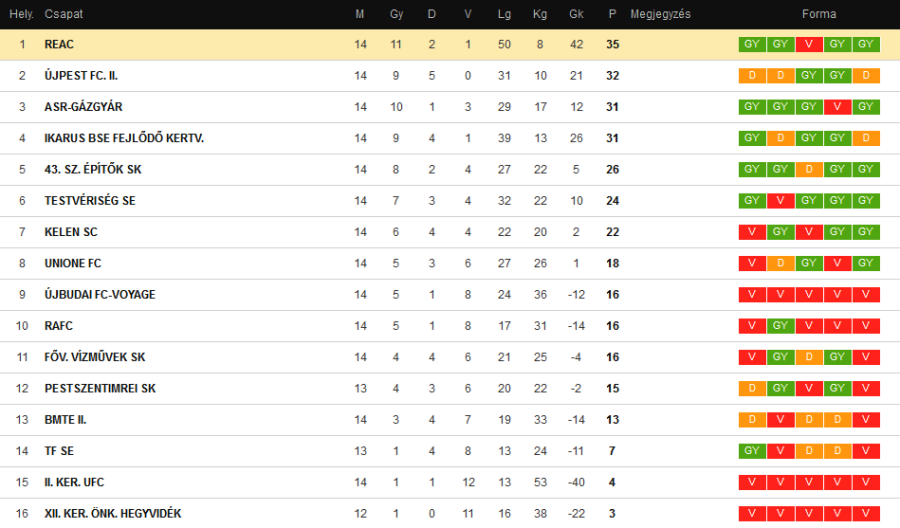
Task: Click the Megjegyzés column header
Action: click(660, 14)
